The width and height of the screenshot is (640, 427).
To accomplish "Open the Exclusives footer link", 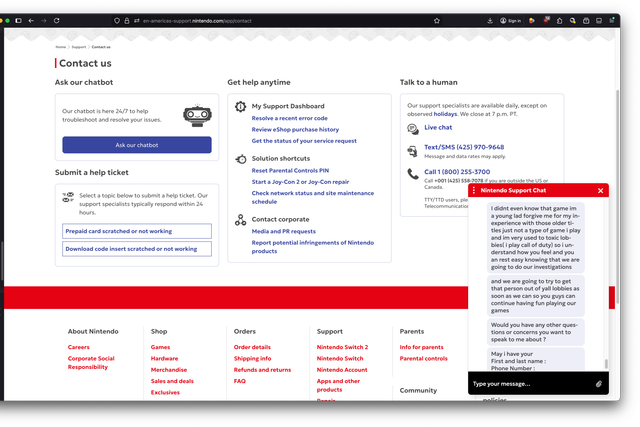I will 165,393.
